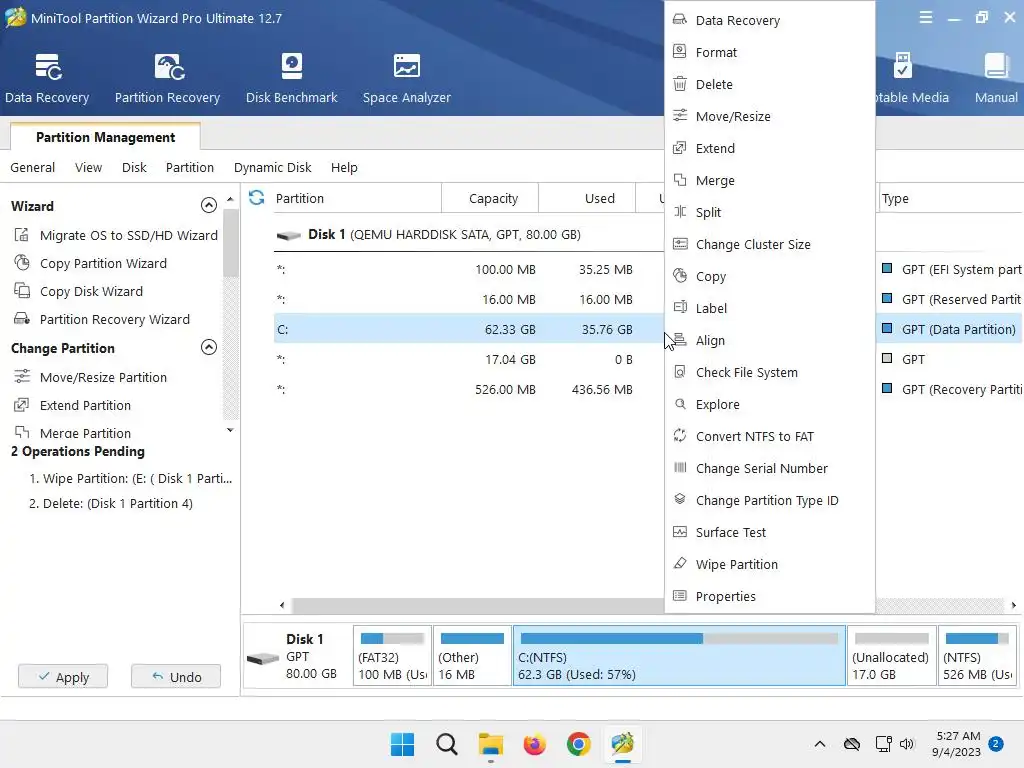The width and height of the screenshot is (1024, 768).
Task: Open File Explorer from the taskbar
Action: (x=490, y=744)
